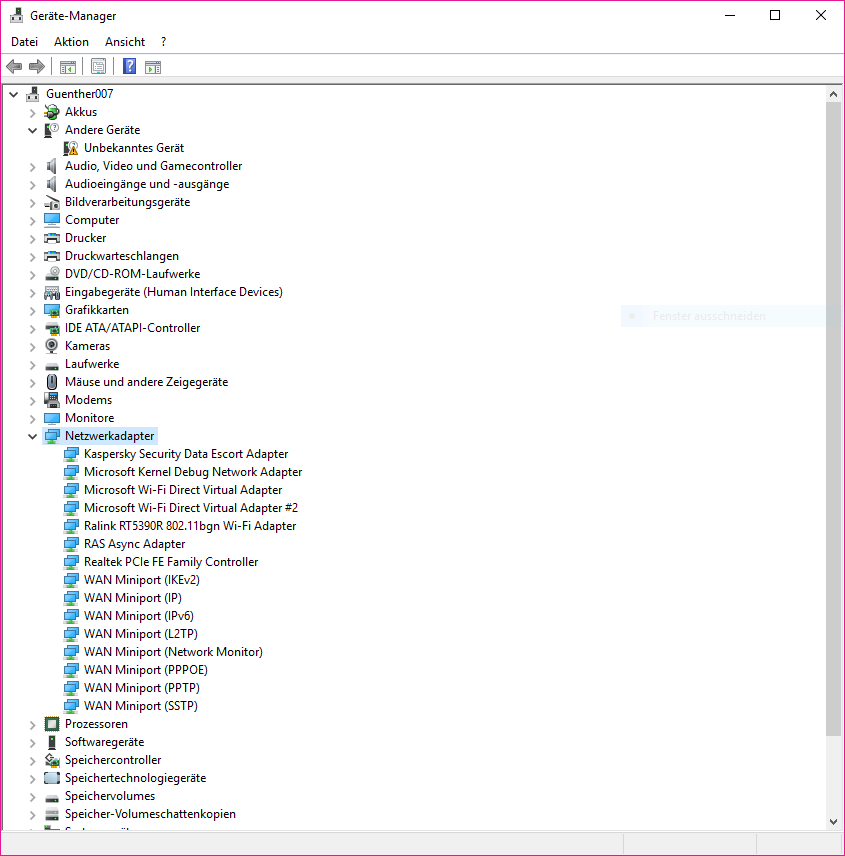Select WAN Miniport (IP) entry
845x856 pixels.
133,598
